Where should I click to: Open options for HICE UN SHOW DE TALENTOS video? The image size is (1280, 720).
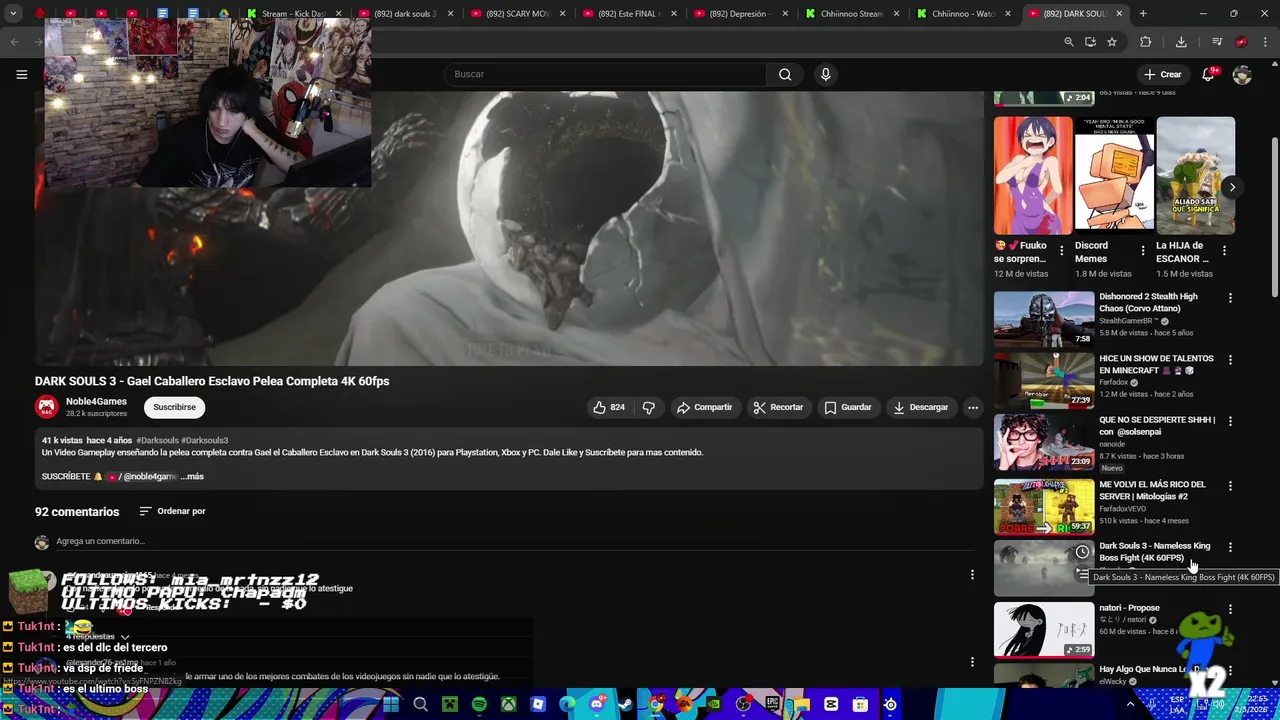[x=1230, y=359]
